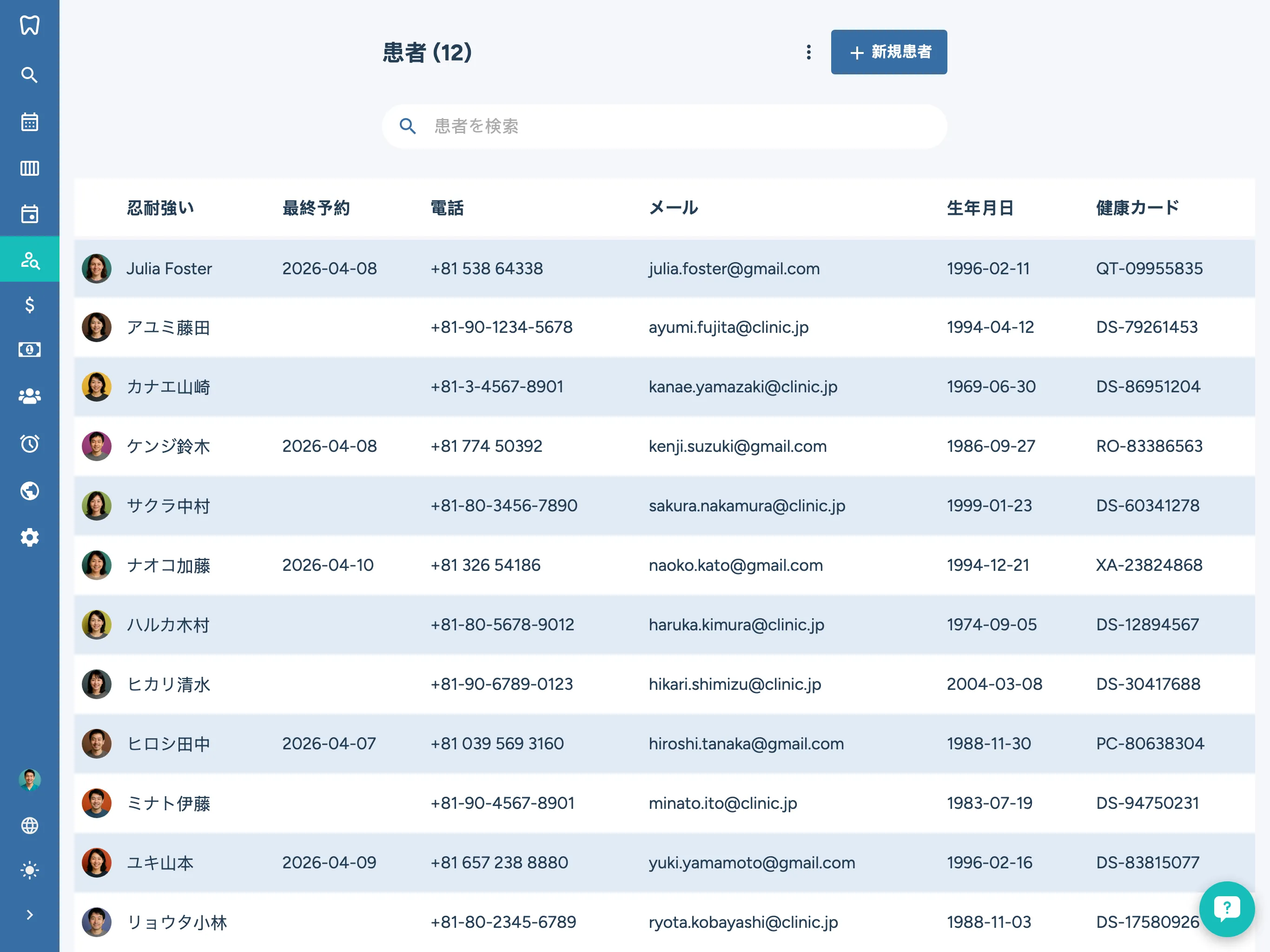Sort by 最終予約 column header
Viewport: 1270px width, 952px height.
316,208
